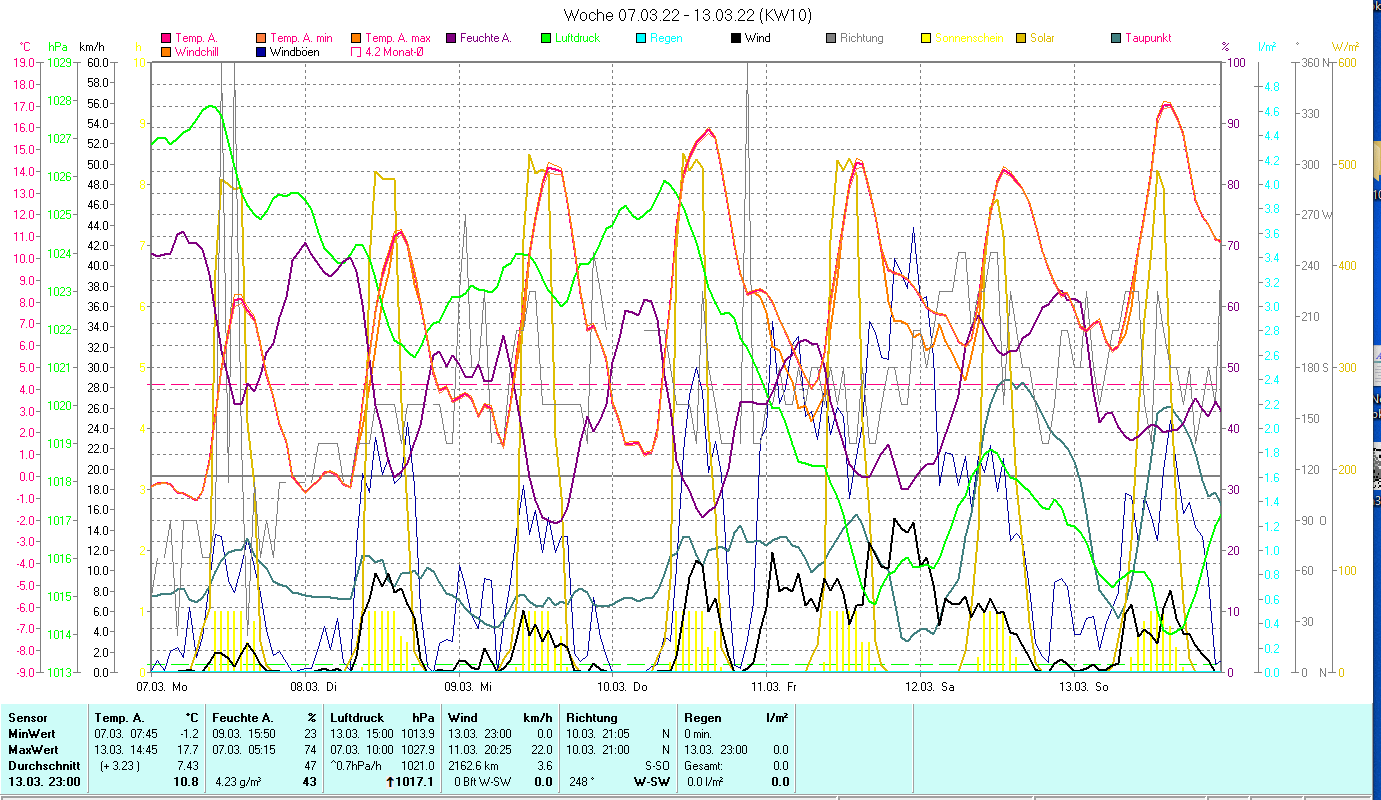Click the Sensor header in the table
Screen dimensions: 1381x800
point(27,718)
